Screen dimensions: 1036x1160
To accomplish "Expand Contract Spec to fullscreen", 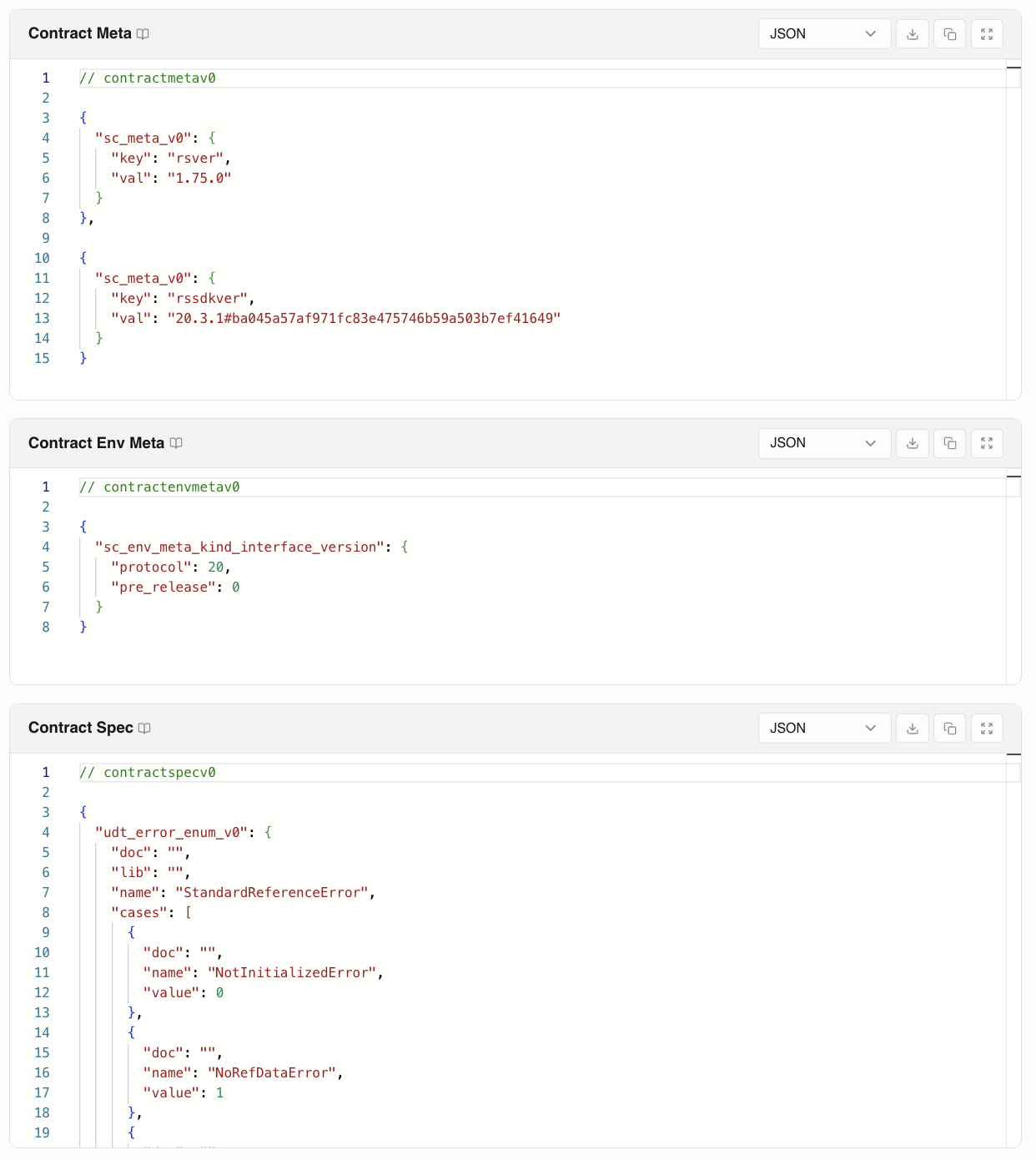I will click(x=987, y=729).
